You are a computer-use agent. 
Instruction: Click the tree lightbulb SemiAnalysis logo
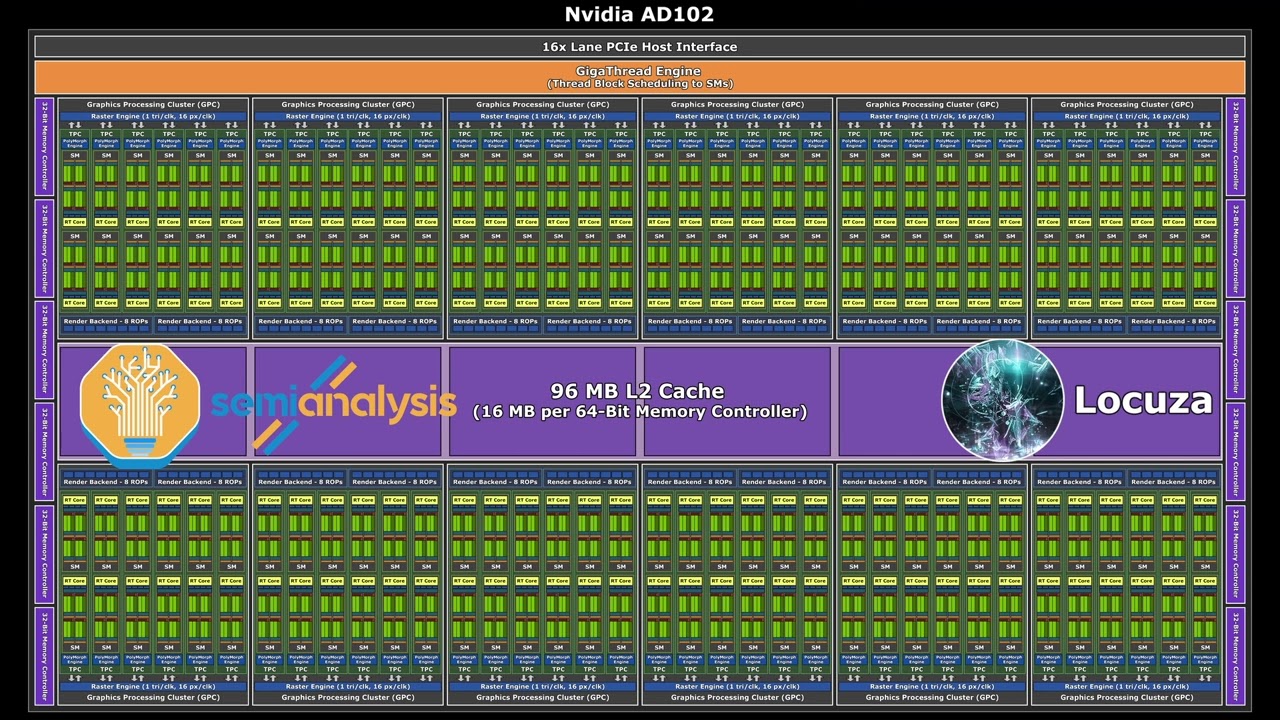pyautogui.click(x=140, y=405)
